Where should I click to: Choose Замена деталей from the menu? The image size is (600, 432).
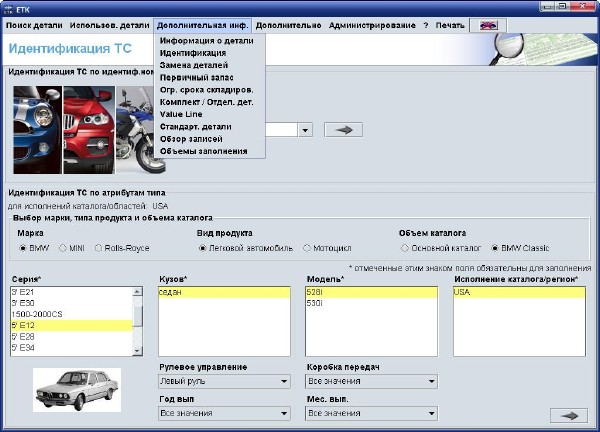[193, 65]
